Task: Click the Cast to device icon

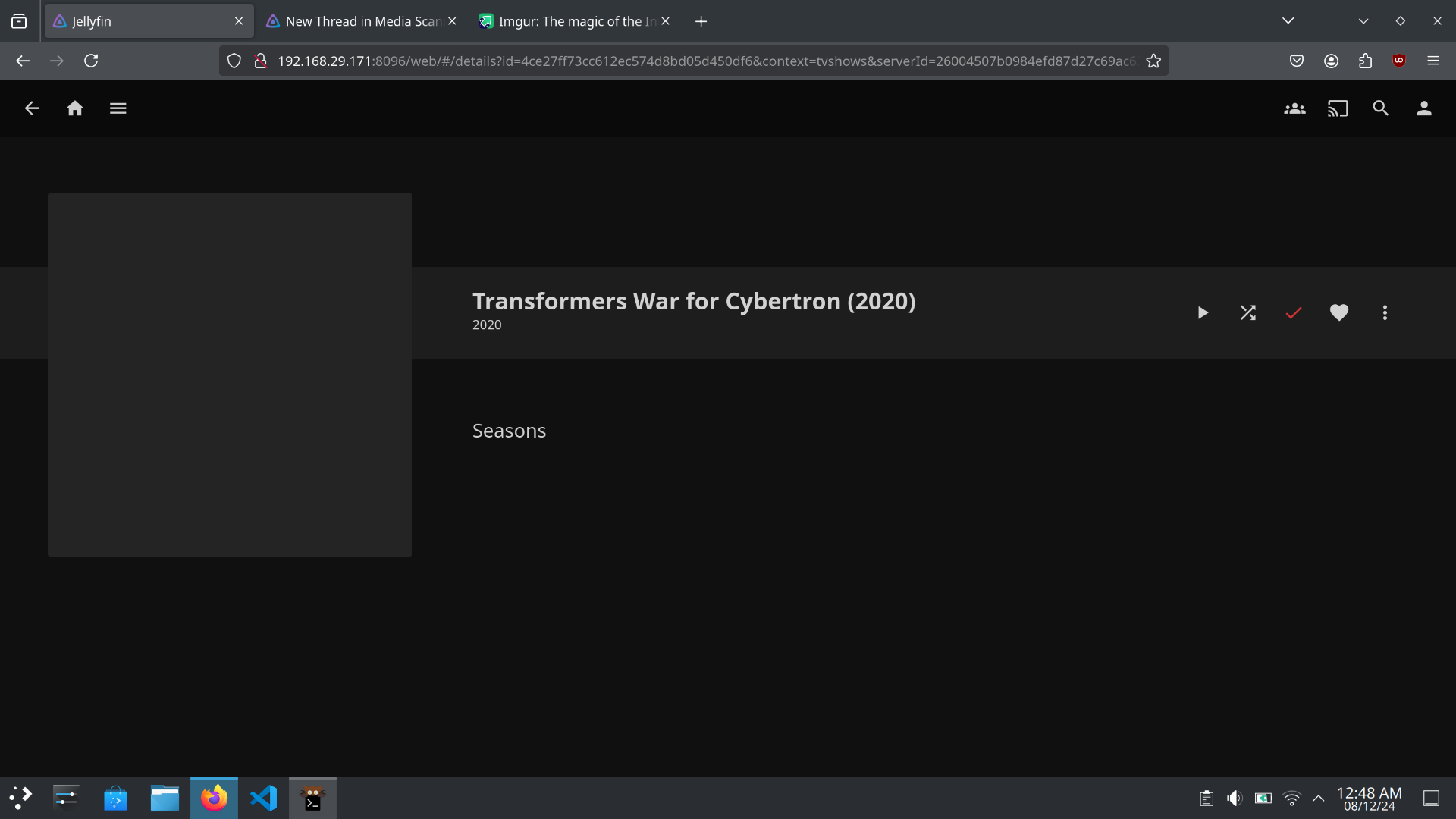Action: click(x=1338, y=108)
